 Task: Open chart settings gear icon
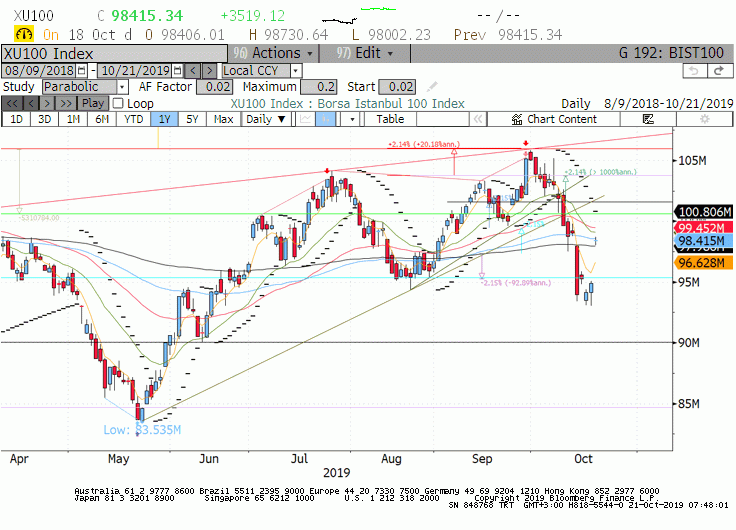click(x=705, y=119)
